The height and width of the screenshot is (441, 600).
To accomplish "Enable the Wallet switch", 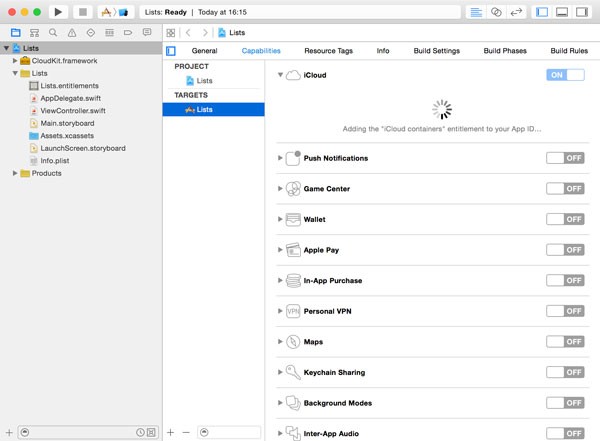I will 565,219.
